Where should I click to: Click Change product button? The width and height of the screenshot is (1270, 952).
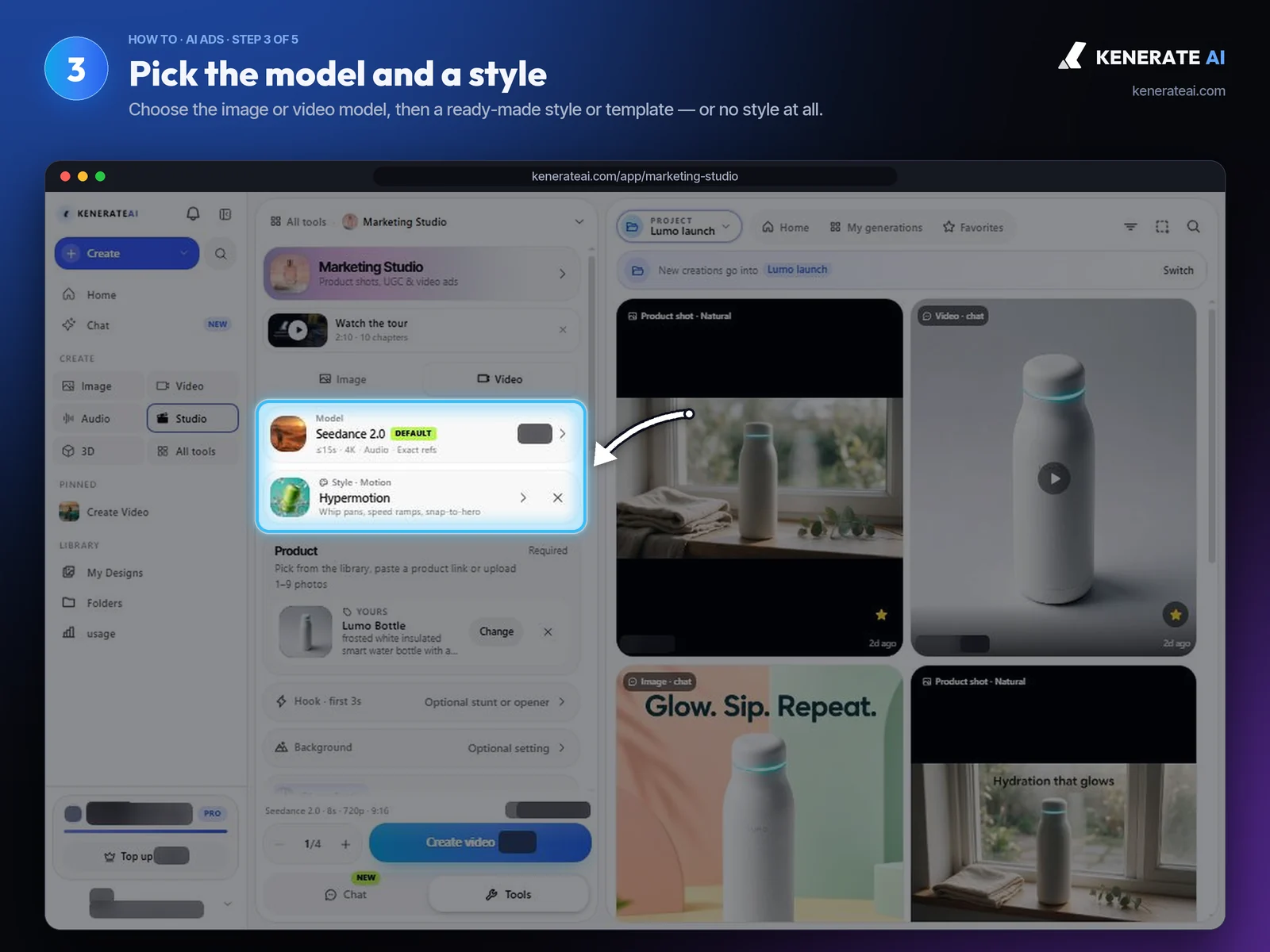coord(496,632)
